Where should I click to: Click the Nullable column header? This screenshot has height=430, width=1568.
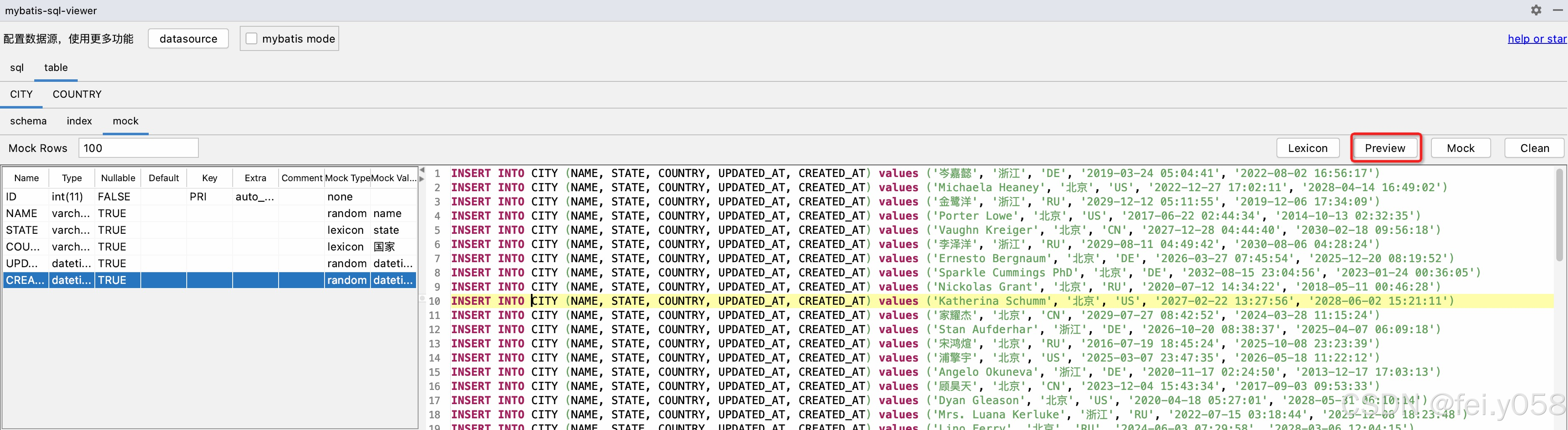[x=118, y=177]
